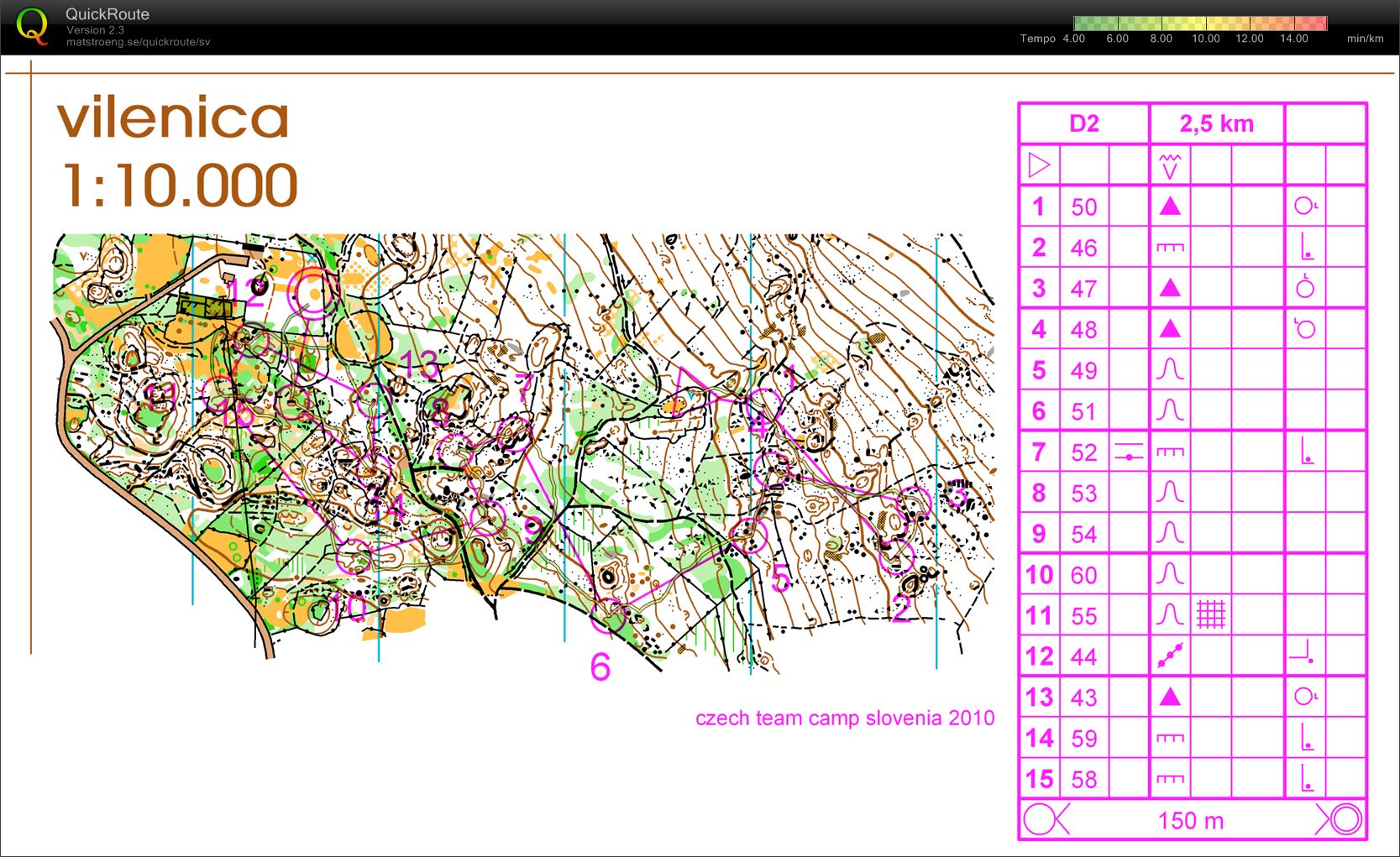This screenshot has width=1400, height=857.
Task: Click the czech team camp slovenia 2010 caption
Action: pos(845,719)
